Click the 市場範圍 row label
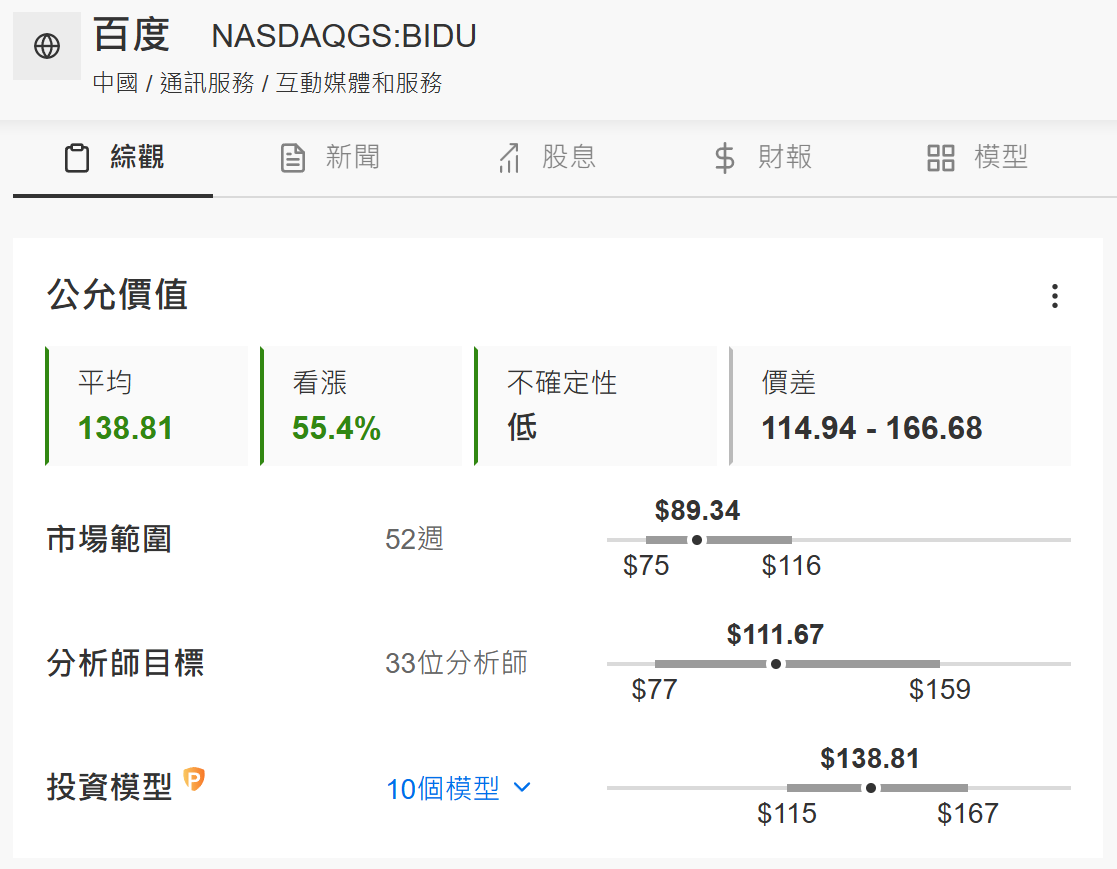Screen dimensions: 1117x869 pyautogui.click(x=109, y=539)
